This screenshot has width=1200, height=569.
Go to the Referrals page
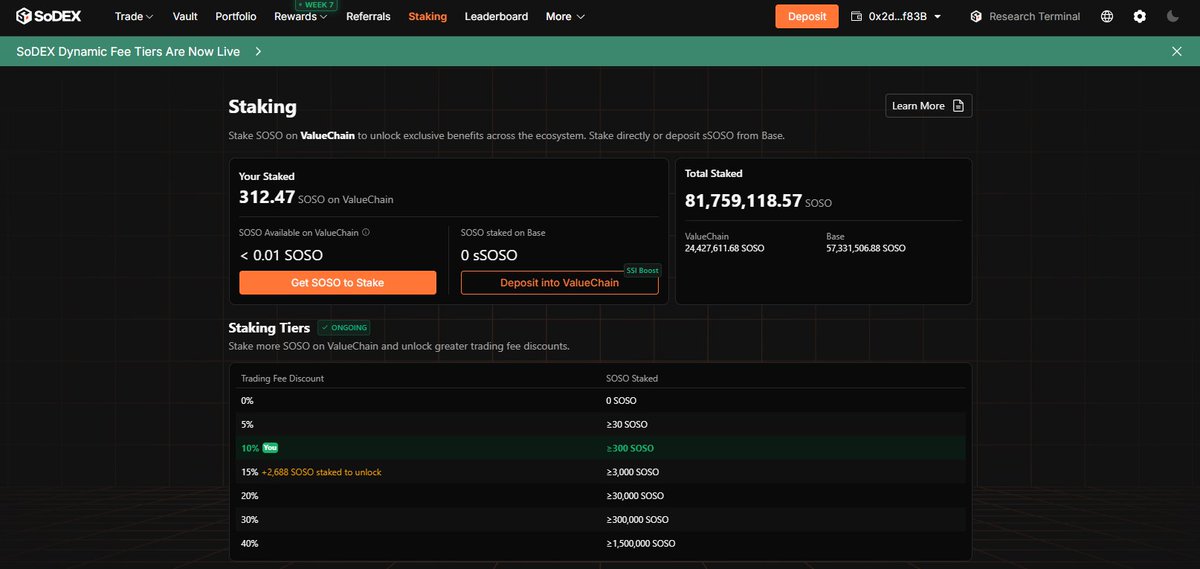click(x=368, y=16)
